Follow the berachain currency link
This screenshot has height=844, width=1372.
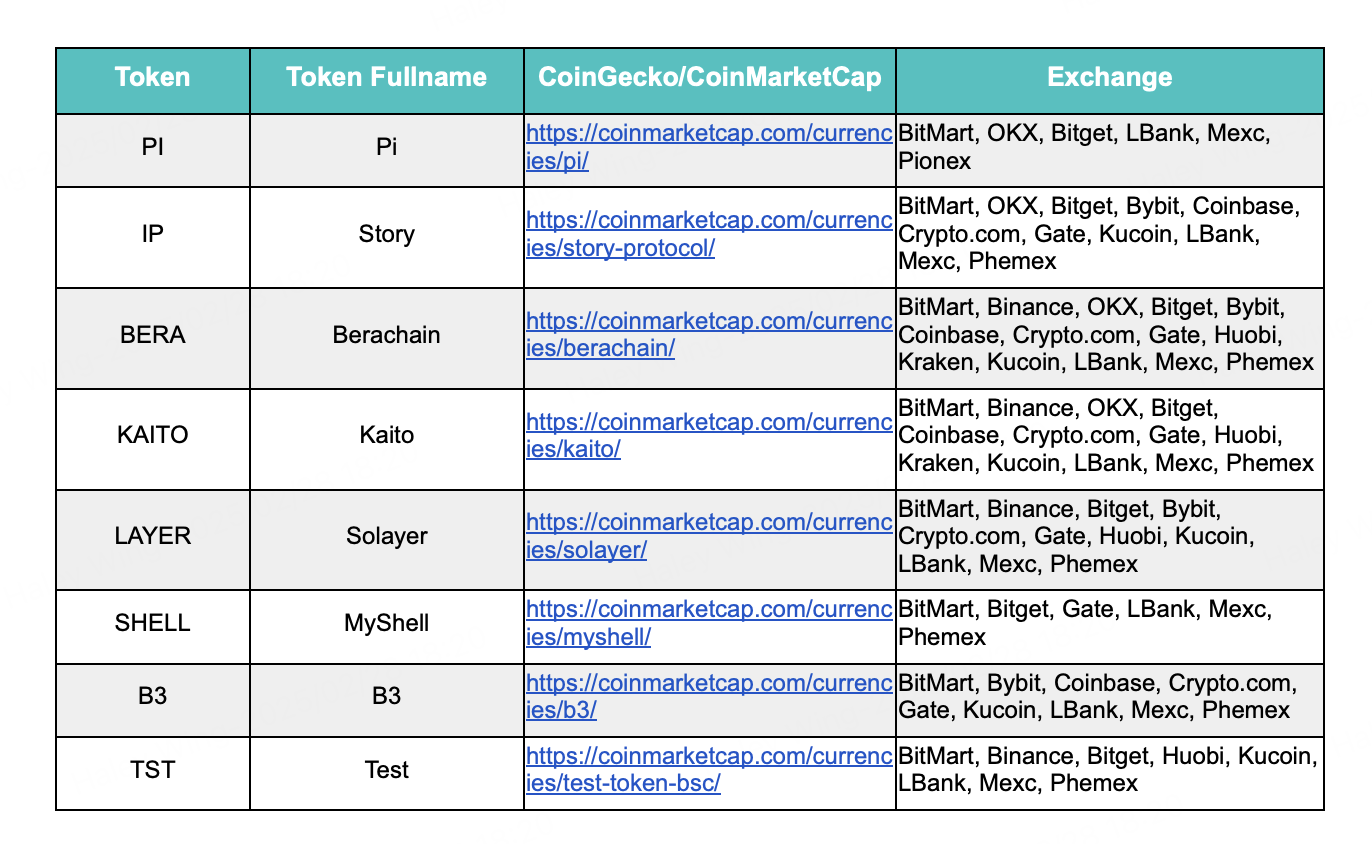pos(709,335)
